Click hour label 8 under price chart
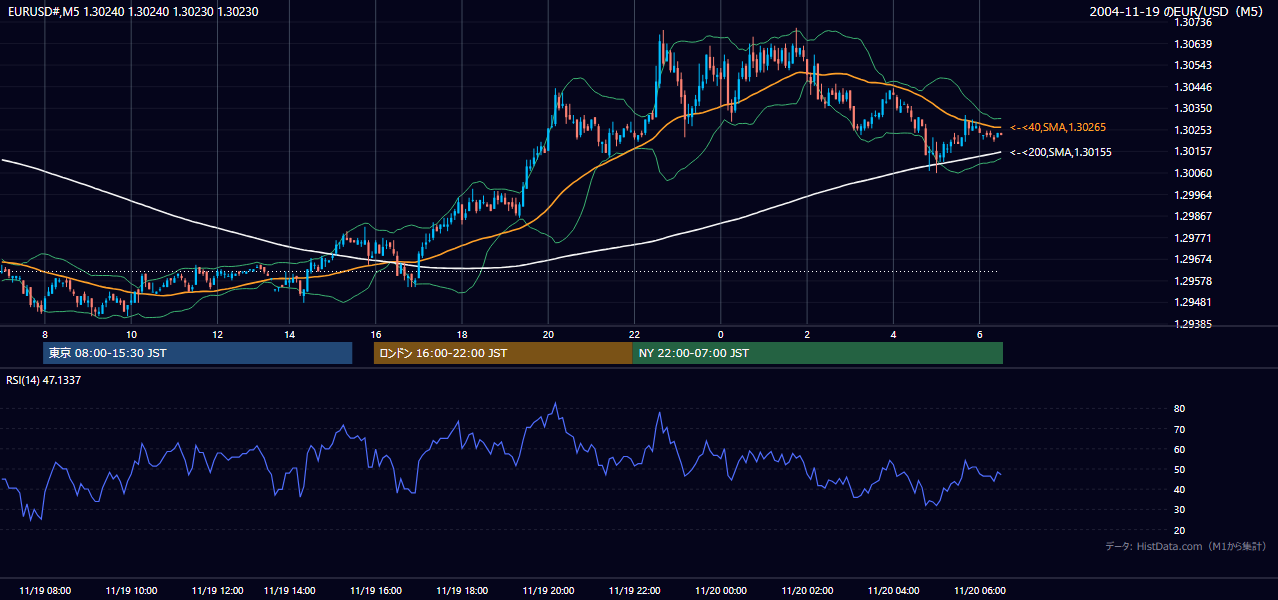1278x600 pixels. click(44, 334)
